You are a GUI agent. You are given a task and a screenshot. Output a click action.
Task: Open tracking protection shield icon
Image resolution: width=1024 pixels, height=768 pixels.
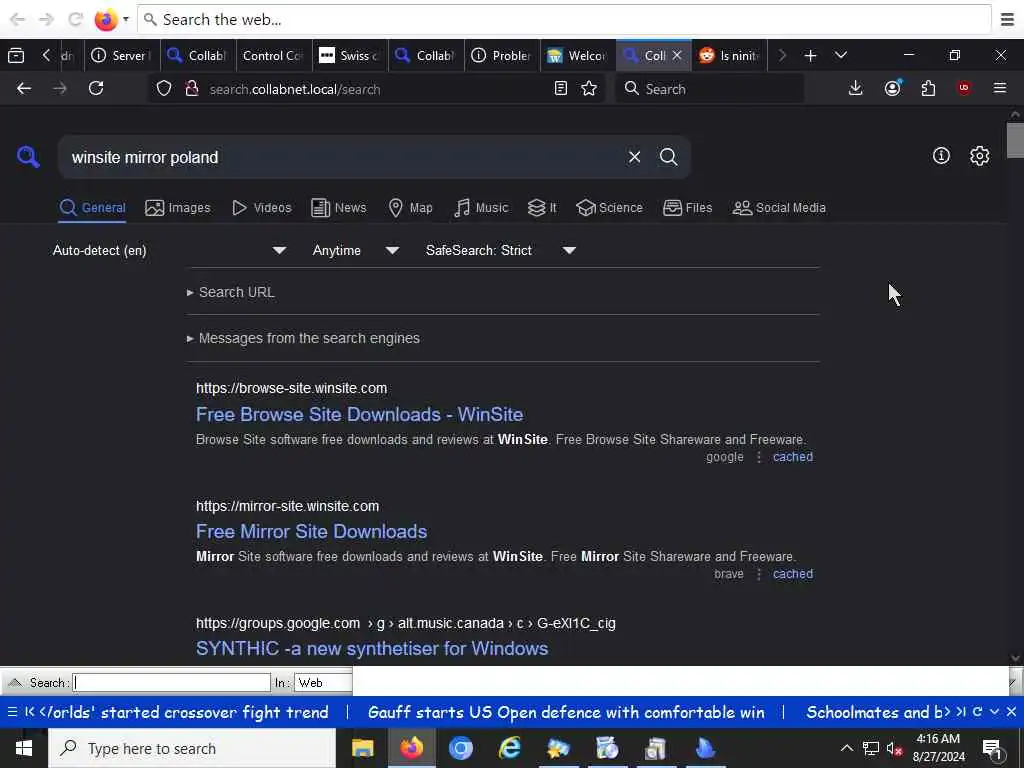(x=164, y=88)
